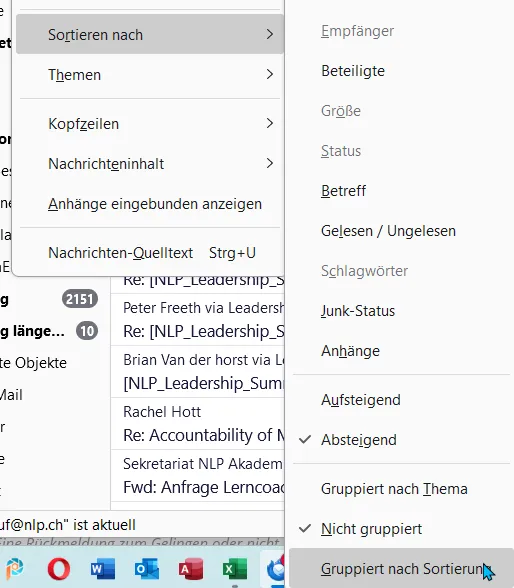Expand the Kopfzeilen submenu

click(x=150, y=124)
